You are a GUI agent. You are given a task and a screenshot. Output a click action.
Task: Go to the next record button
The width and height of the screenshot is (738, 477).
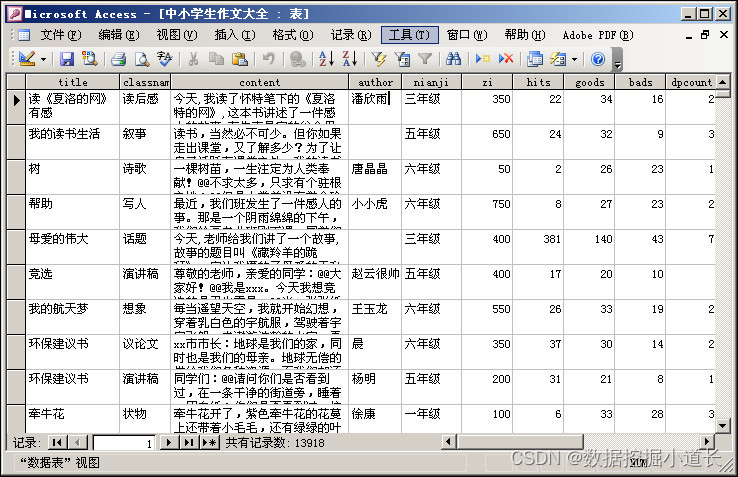point(168,443)
